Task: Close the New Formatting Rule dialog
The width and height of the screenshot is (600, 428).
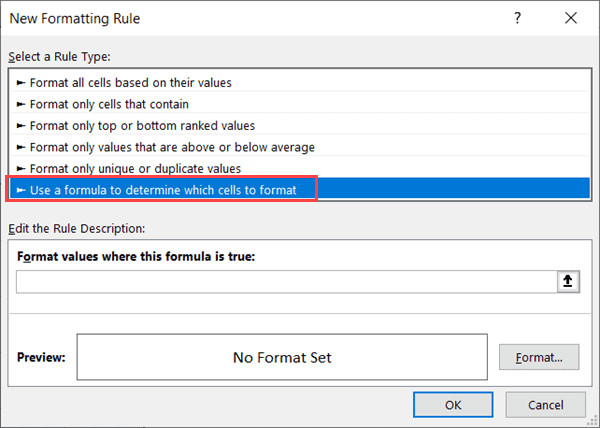Action: tap(569, 19)
